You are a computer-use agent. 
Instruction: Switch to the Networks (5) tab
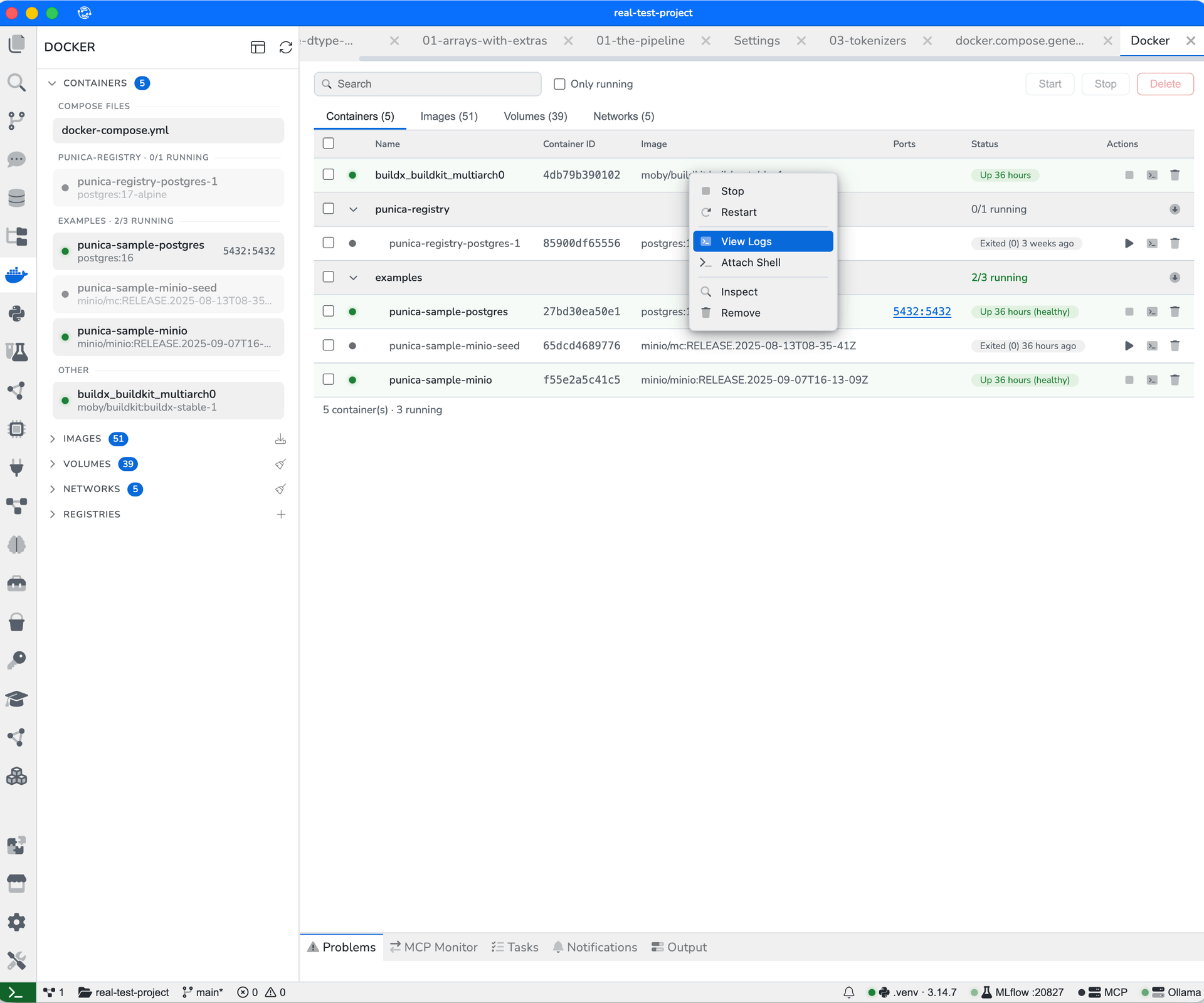point(624,117)
